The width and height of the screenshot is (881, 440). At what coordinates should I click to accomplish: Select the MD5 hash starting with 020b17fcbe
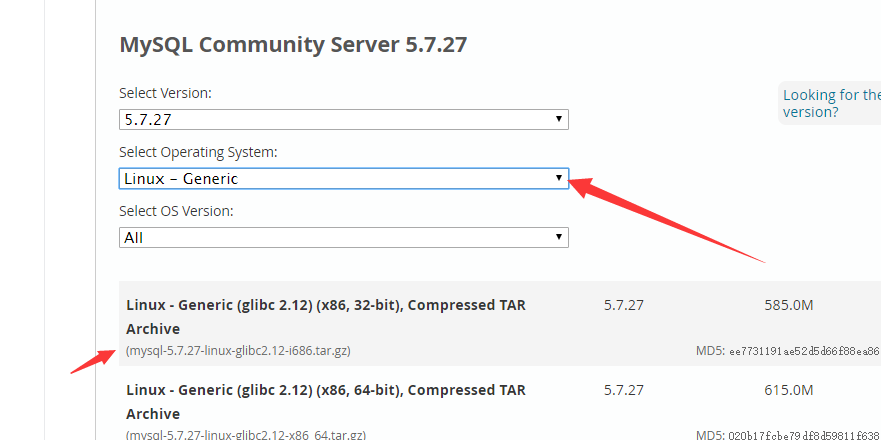pyautogui.click(x=805, y=436)
